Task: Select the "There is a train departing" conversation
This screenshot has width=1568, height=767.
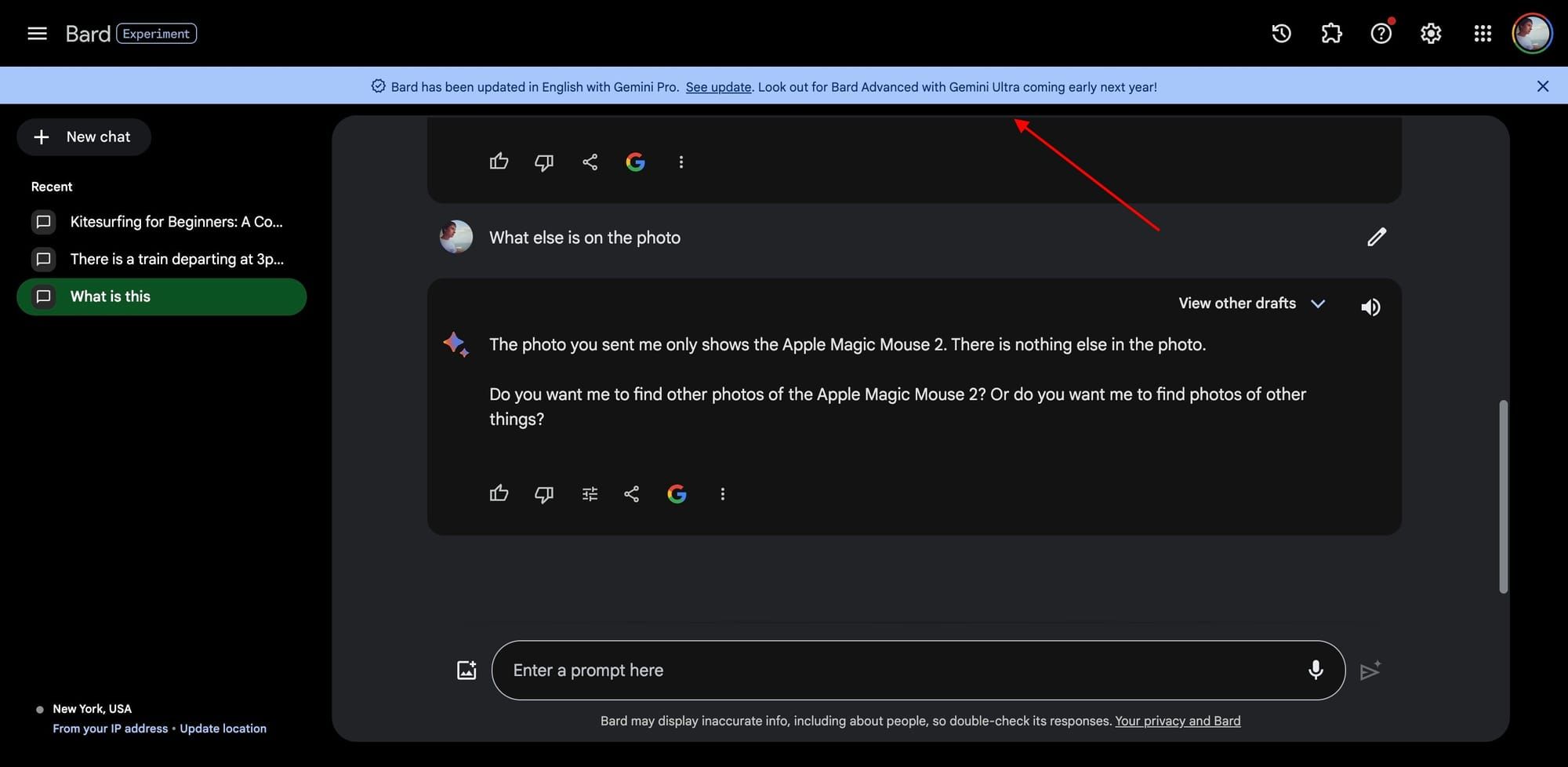Action: 176,259
